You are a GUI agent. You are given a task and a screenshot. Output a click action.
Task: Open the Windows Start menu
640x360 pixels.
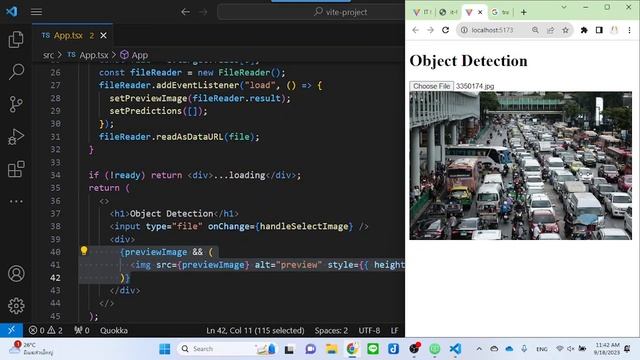(165, 349)
